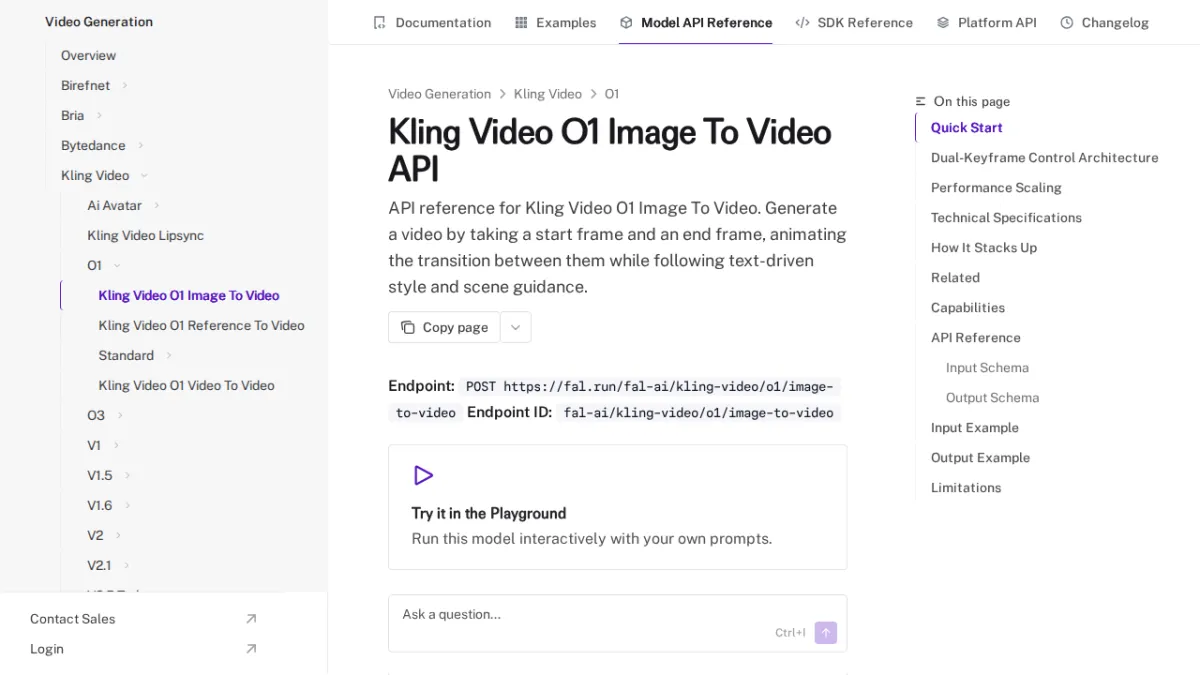
Task: Click the Examples grid icon
Action: [521, 22]
